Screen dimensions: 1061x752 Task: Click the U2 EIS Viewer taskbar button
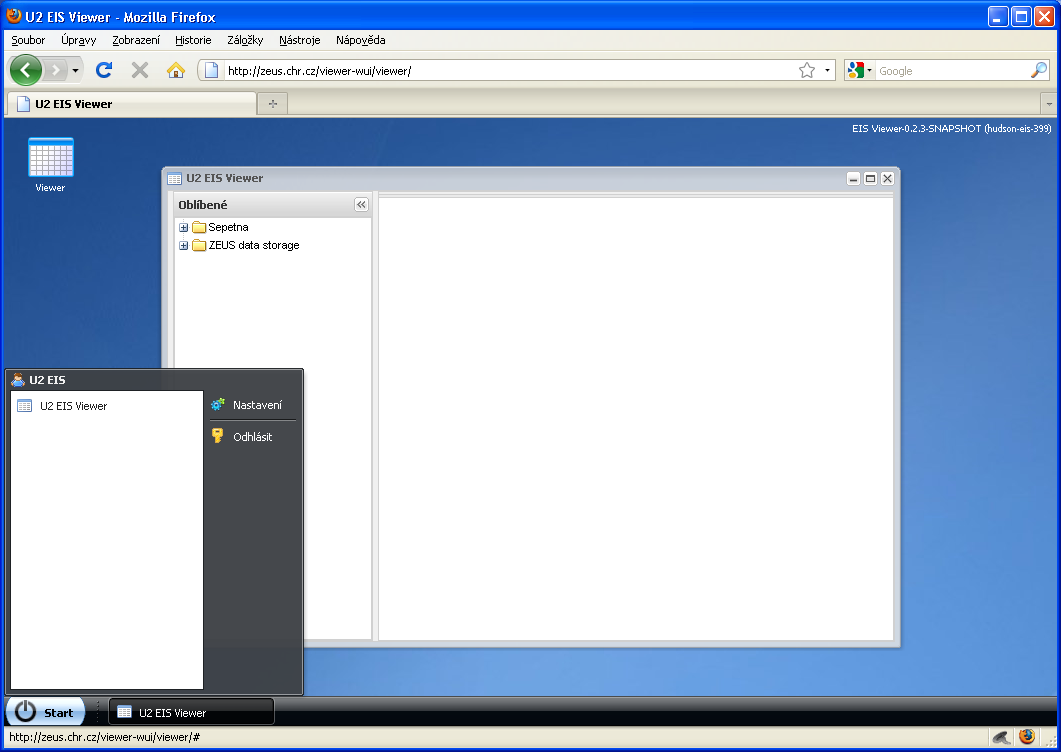[x=190, y=712]
